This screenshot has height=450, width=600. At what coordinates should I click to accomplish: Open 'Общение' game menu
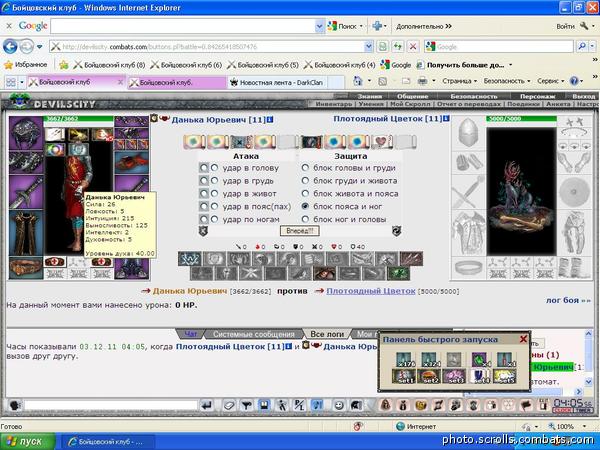[x=412, y=96]
